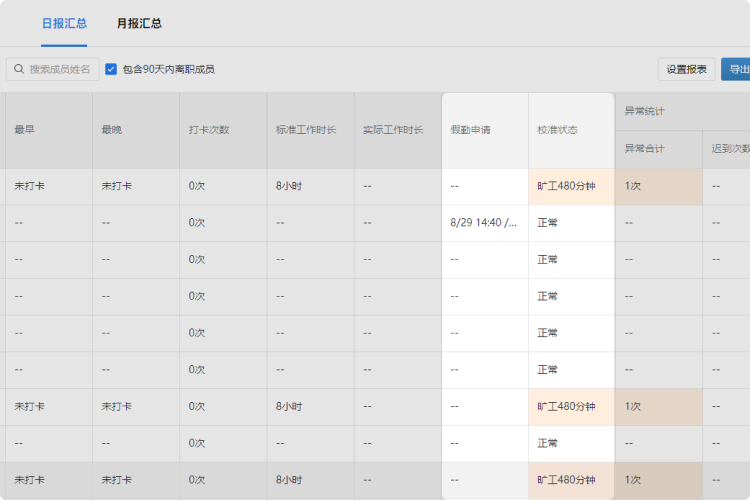
Task: Uncheck 包含90天内离职成员 checkbox
Action: click(111, 69)
